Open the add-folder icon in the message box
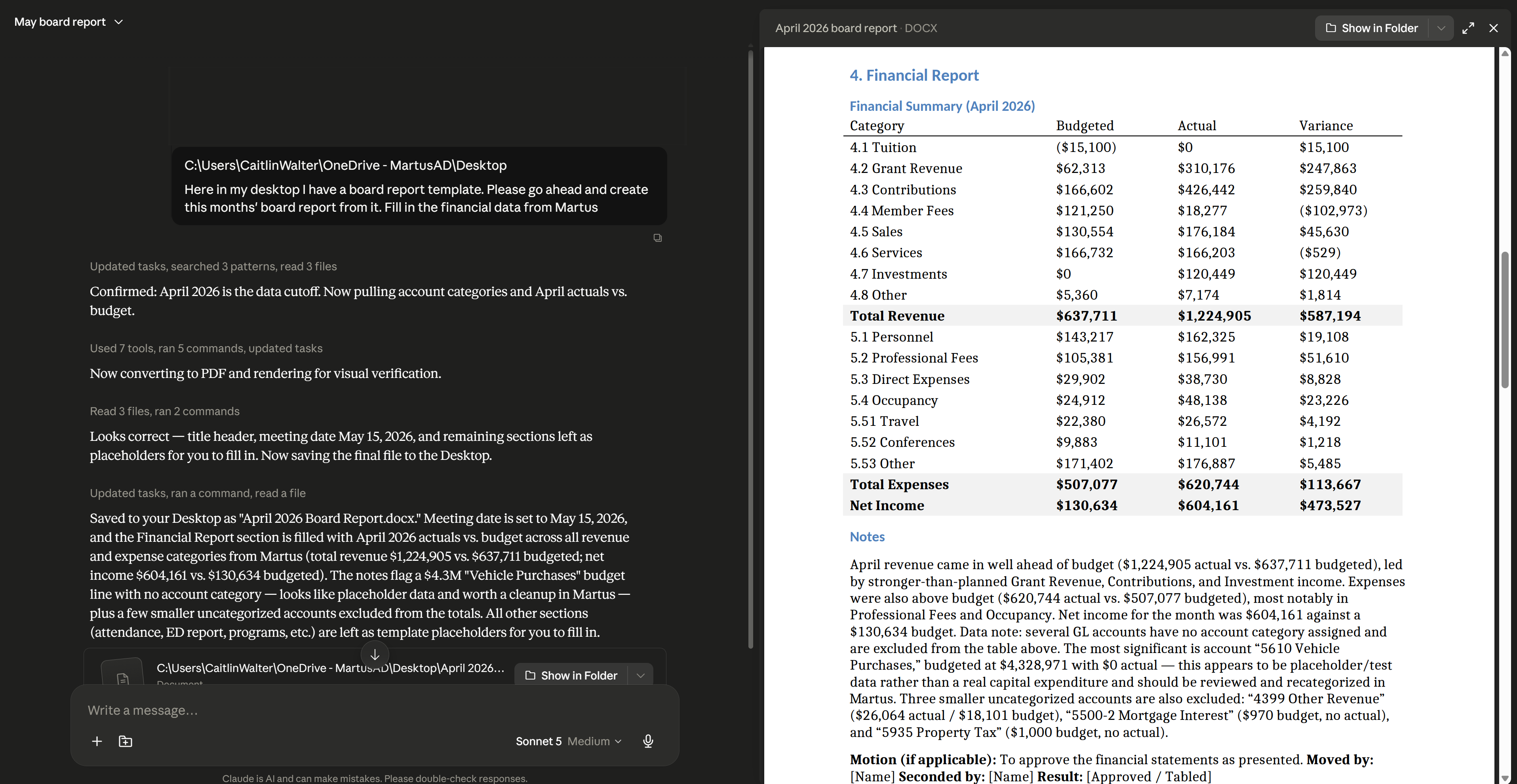The image size is (1517, 784). pos(126,741)
